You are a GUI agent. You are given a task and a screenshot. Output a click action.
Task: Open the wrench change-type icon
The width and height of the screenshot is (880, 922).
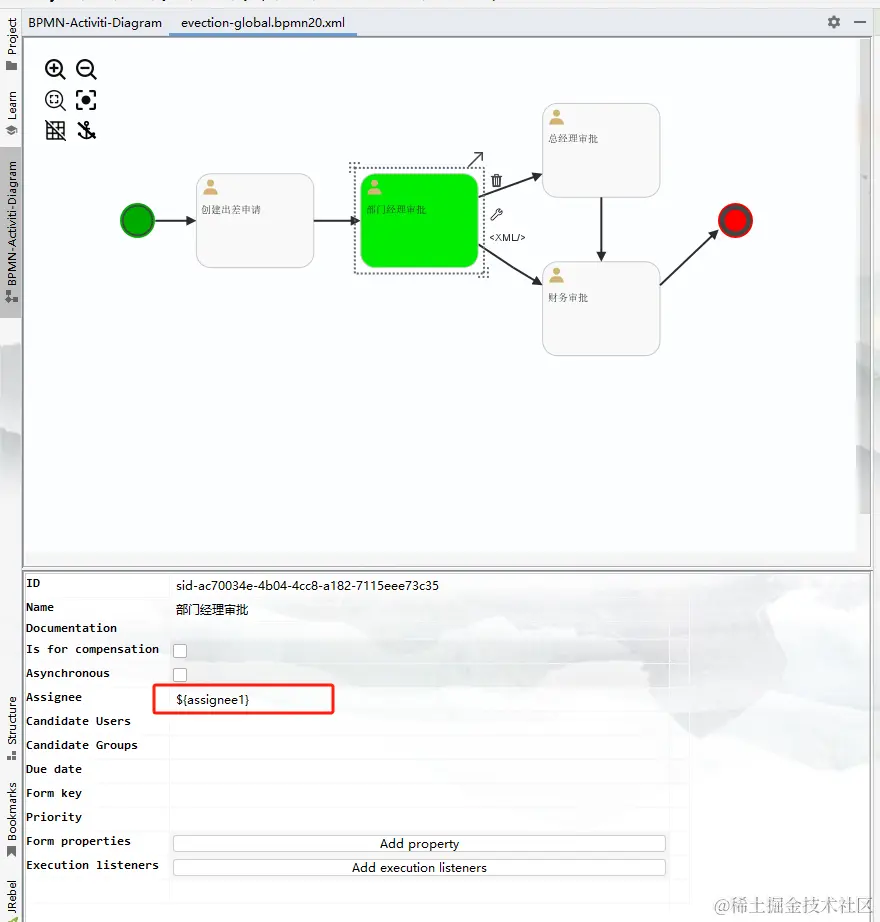tap(497, 214)
